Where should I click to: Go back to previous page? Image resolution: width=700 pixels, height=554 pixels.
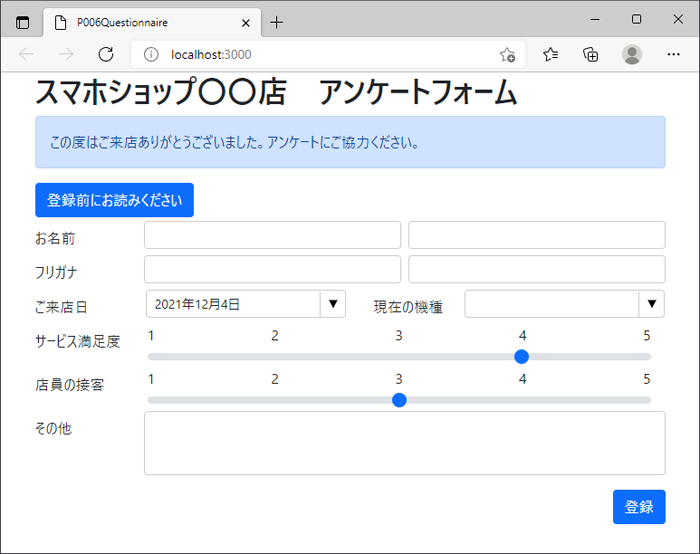click(x=26, y=54)
